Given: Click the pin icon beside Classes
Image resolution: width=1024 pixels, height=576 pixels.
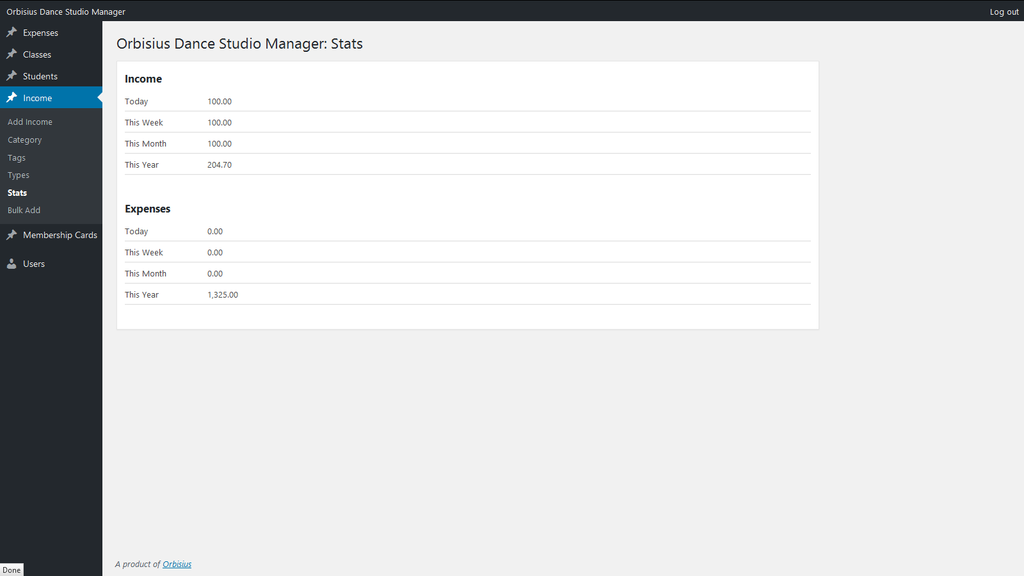Looking at the screenshot, I should [x=12, y=54].
